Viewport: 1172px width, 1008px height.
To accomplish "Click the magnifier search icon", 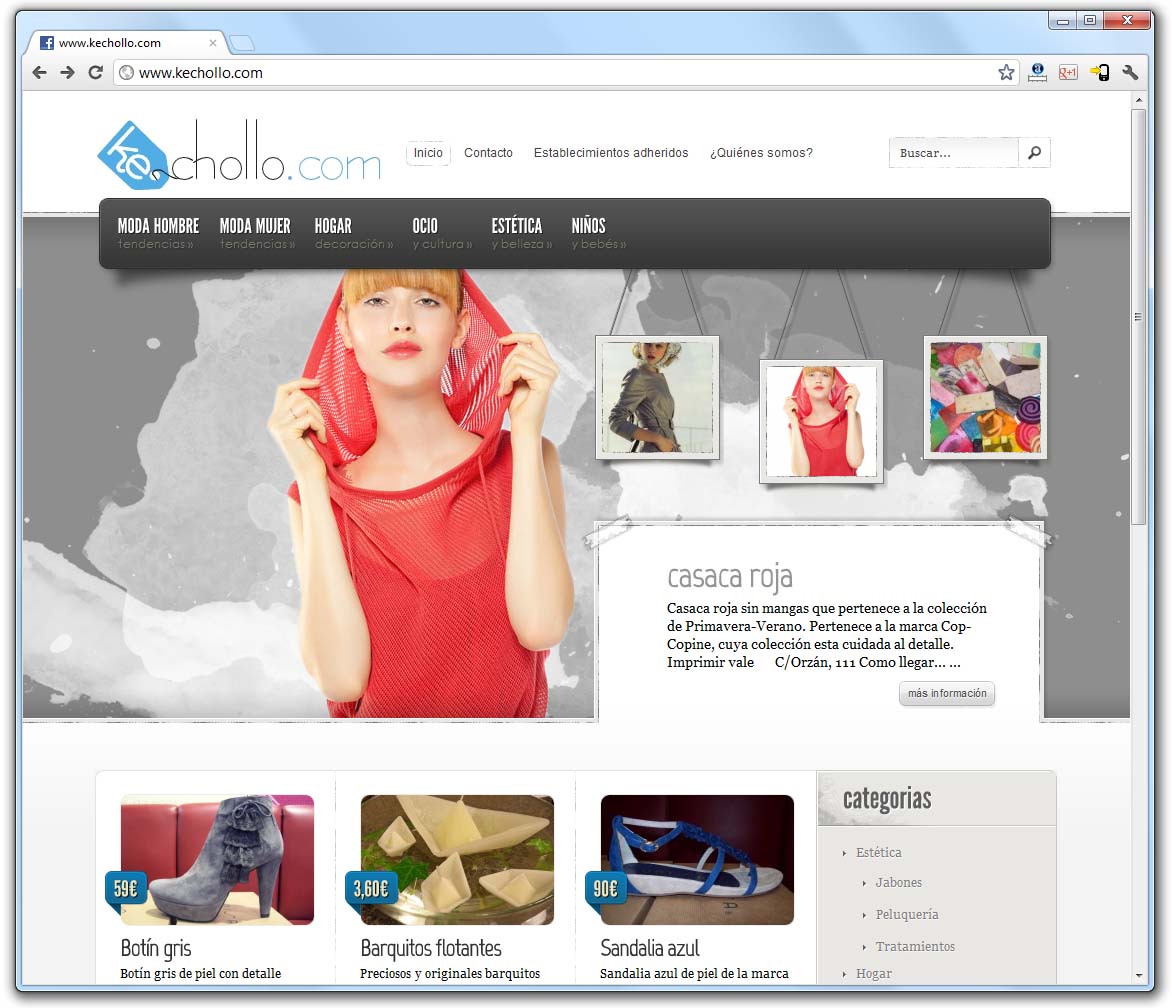I will tap(1034, 152).
